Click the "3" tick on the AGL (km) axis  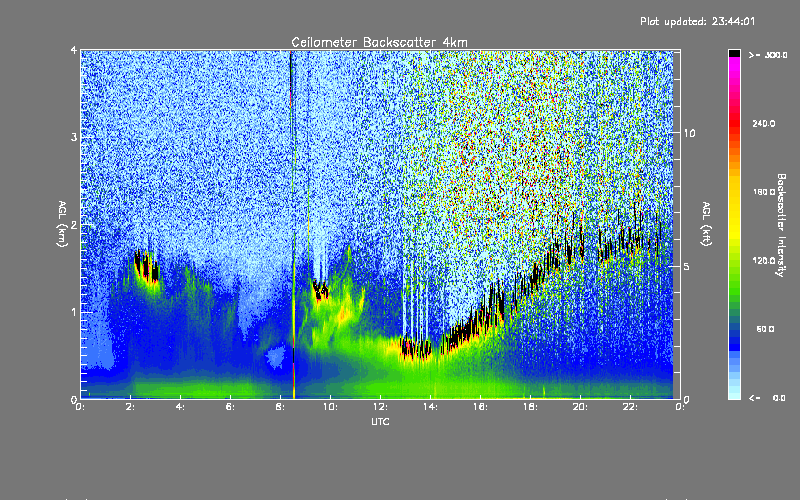[74, 137]
